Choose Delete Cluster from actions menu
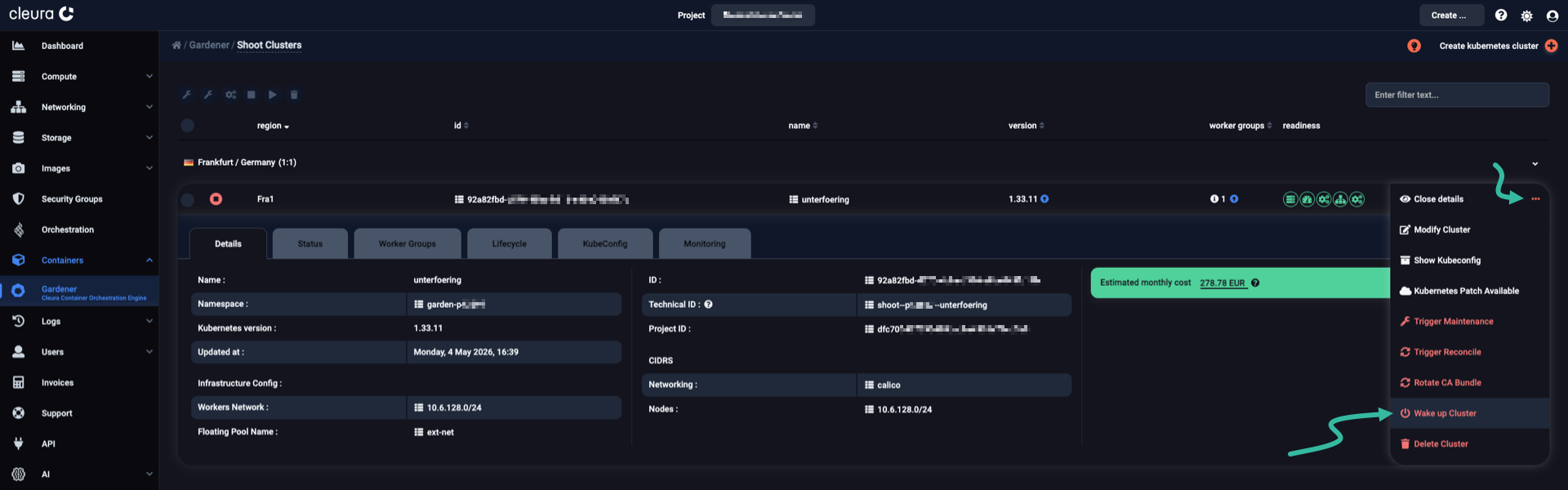1568x490 pixels. coord(1434,444)
